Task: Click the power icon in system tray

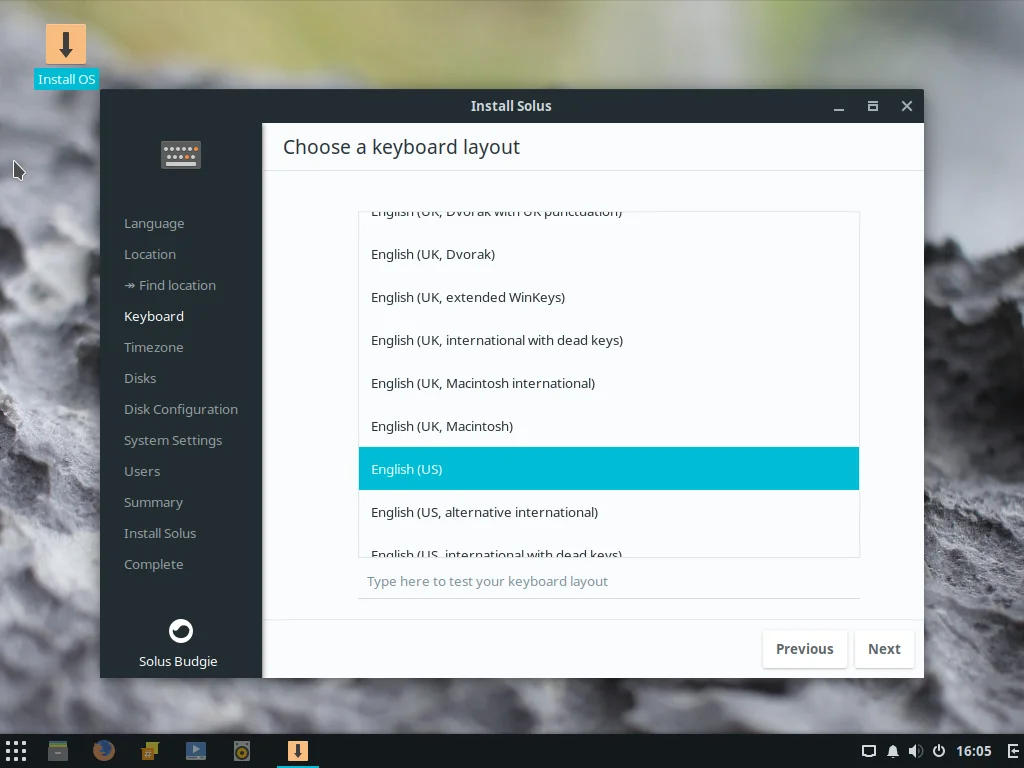Action: pyautogui.click(x=938, y=751)
